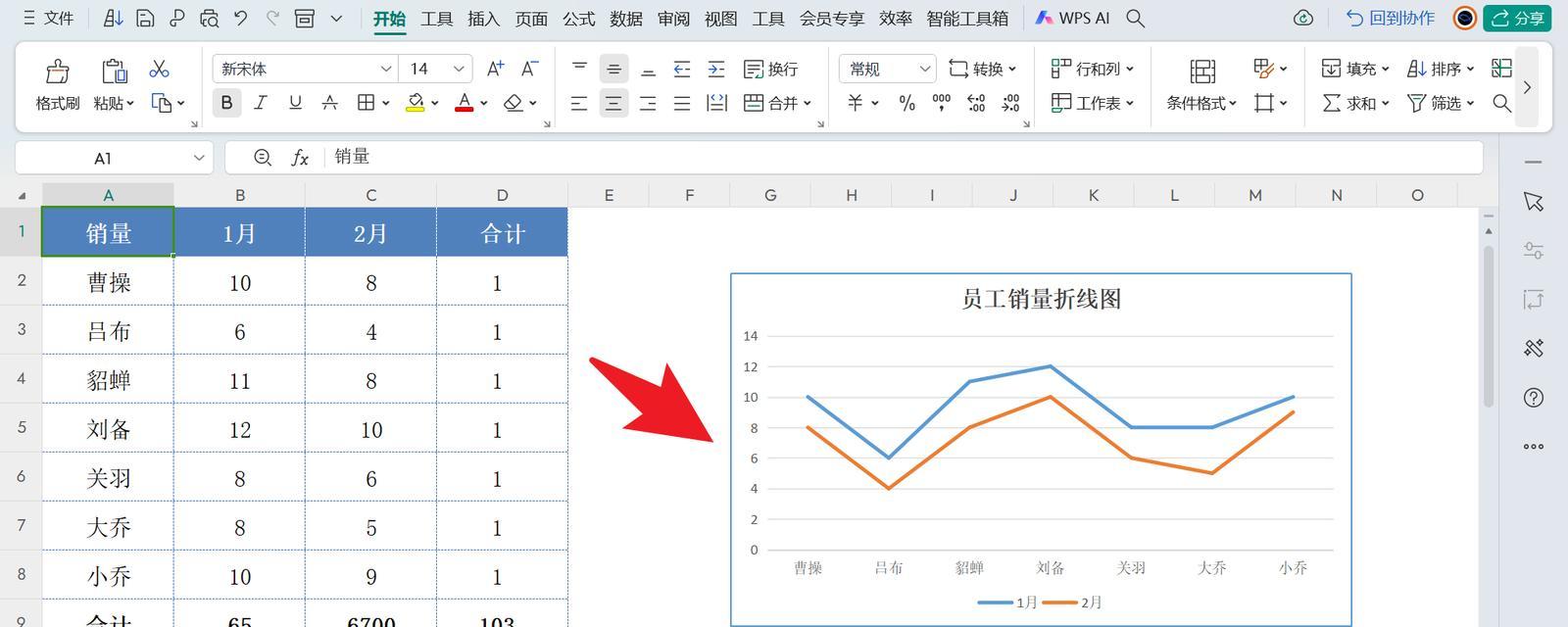Click the blue 1月 legend entry in chart

pos(1007,603)
